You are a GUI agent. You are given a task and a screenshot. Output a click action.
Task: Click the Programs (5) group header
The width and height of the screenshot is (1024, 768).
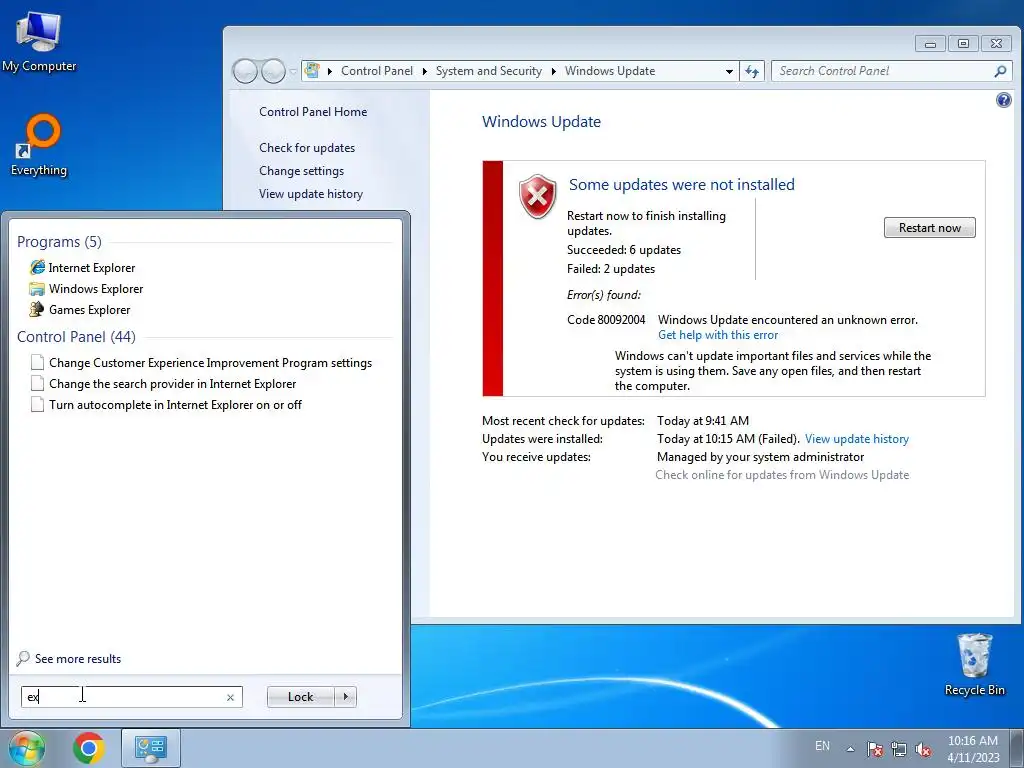(x=59, y=242)
